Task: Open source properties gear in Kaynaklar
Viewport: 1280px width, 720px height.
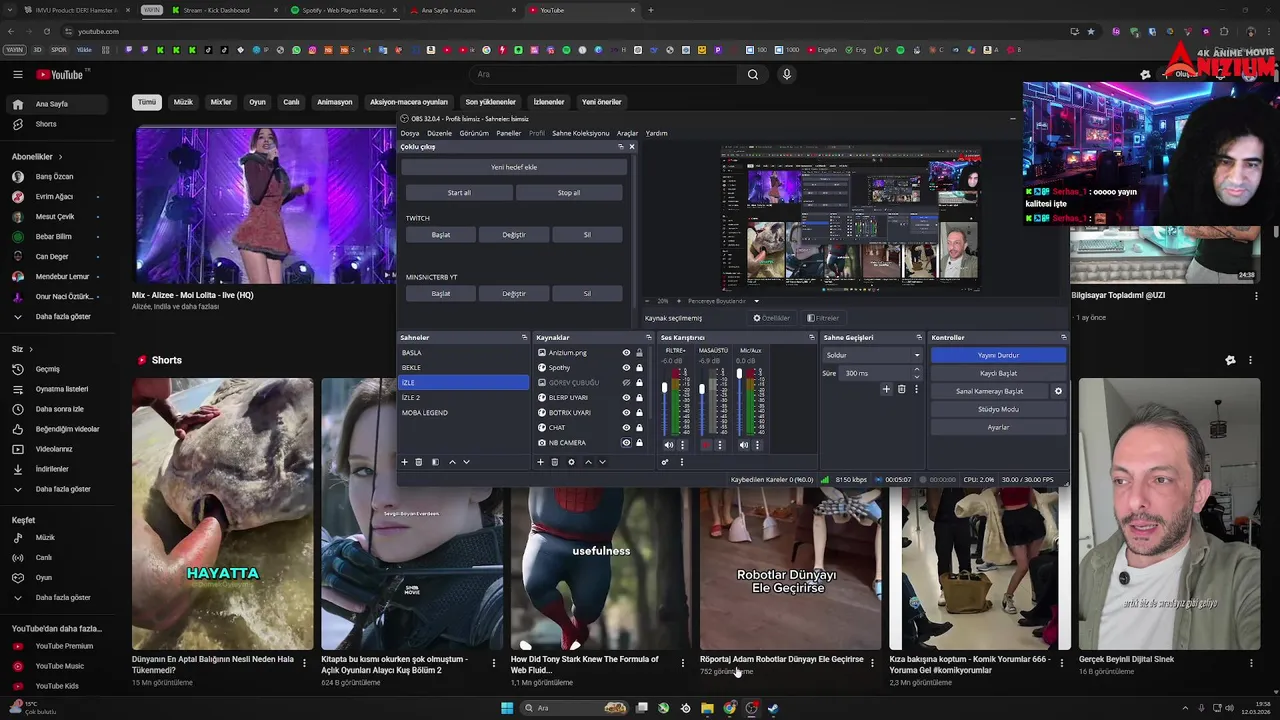Action: coord(571,462)
